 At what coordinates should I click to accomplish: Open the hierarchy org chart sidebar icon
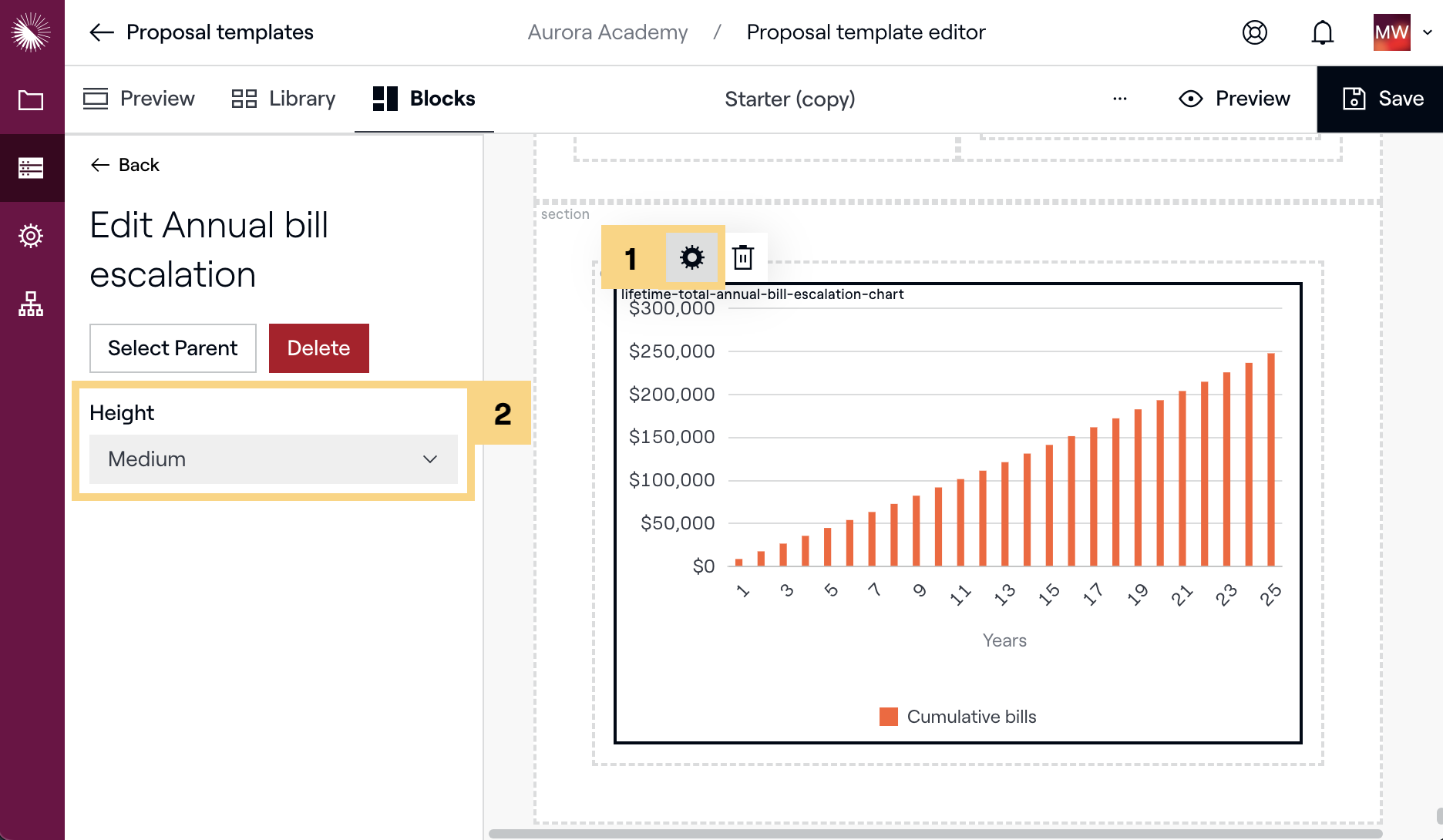tap(31, 304)
